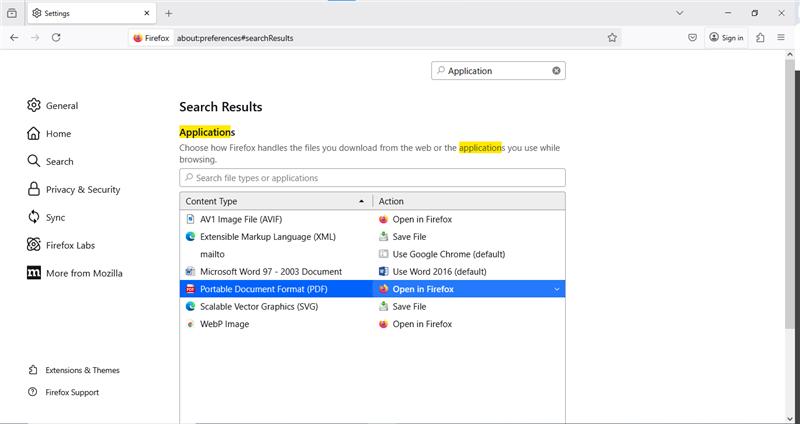800x424 pixels.
Task: Click the WebP Image Chrome icon
Action: [x=190, y=324]
